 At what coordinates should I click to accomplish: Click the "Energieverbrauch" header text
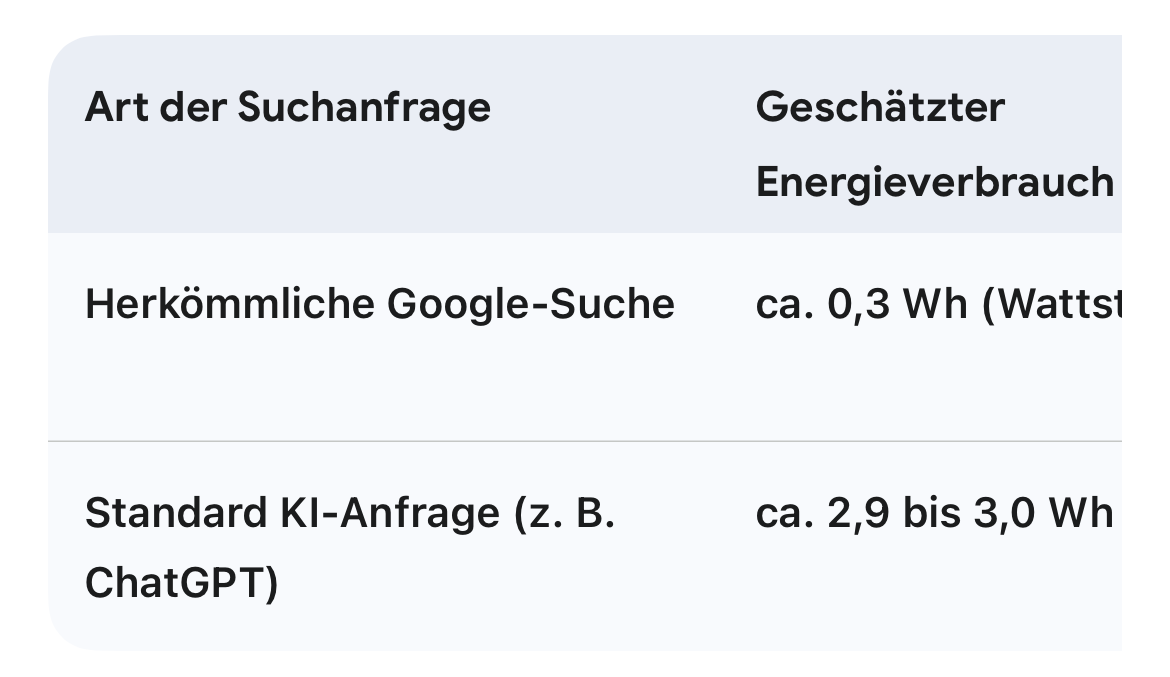(x=934, y=182)
